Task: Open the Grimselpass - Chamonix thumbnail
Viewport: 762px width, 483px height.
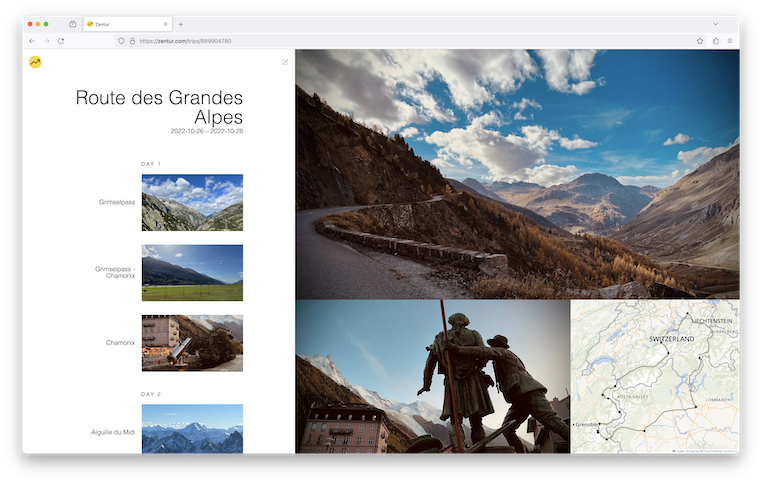Action: pyautogui.click(x=192, y=273)
